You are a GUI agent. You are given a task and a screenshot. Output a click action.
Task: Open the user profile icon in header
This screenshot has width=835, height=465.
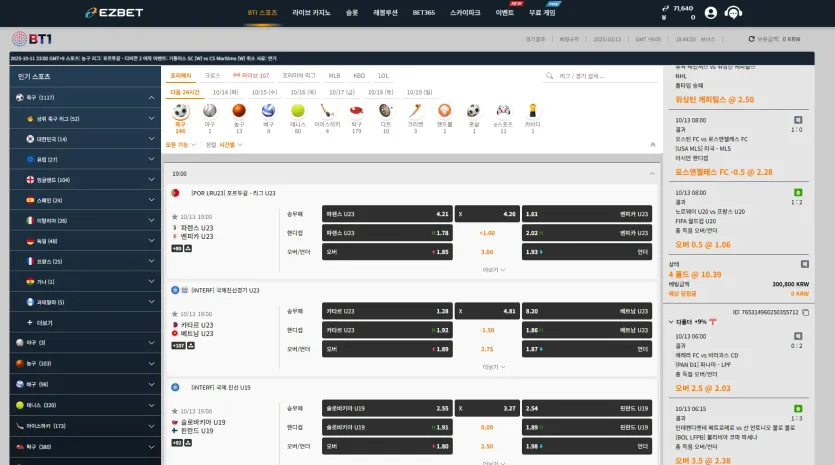(x=711, y=13)
